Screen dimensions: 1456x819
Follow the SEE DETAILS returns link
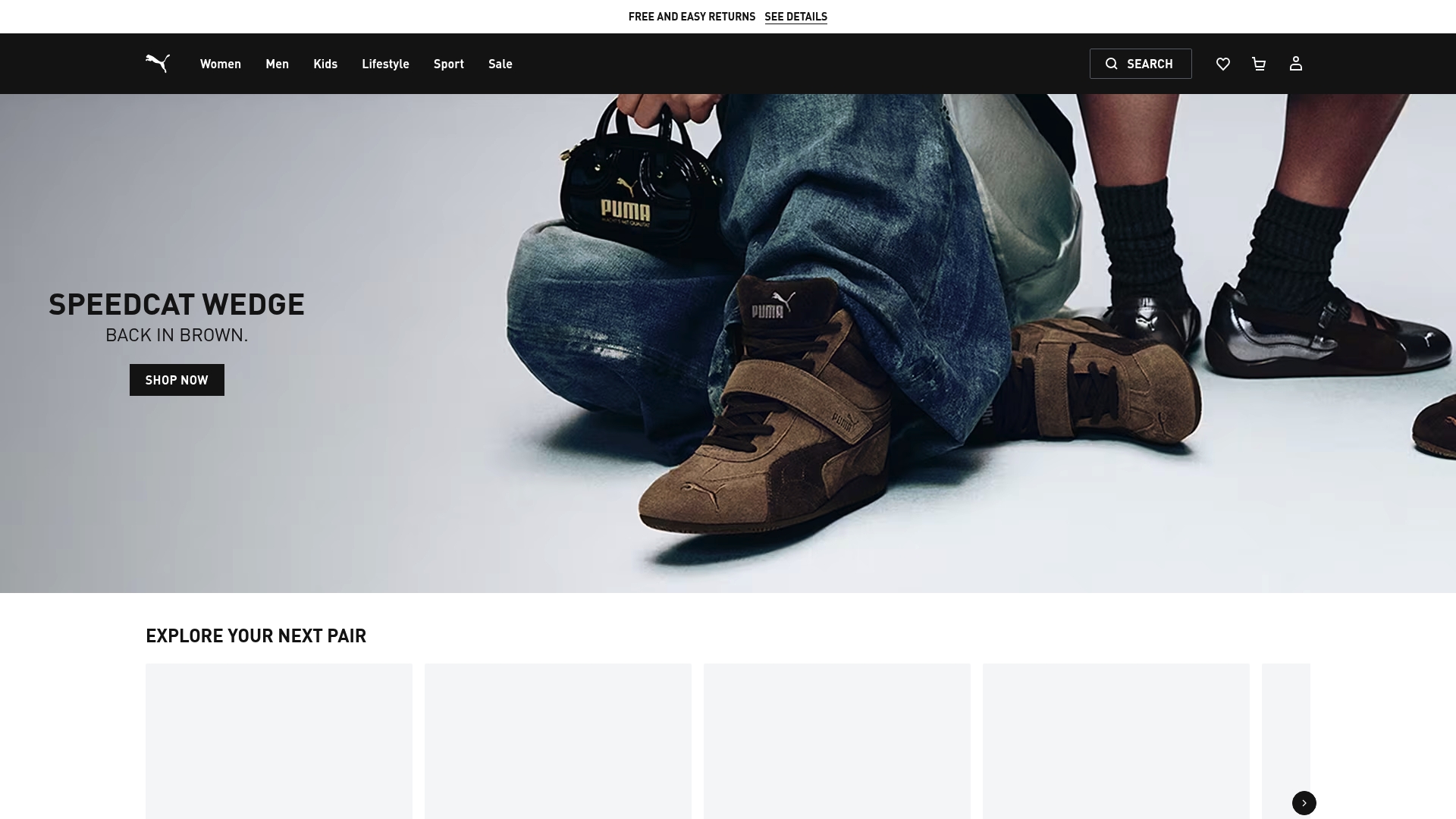pyautogui.click(x=796, y=17)
